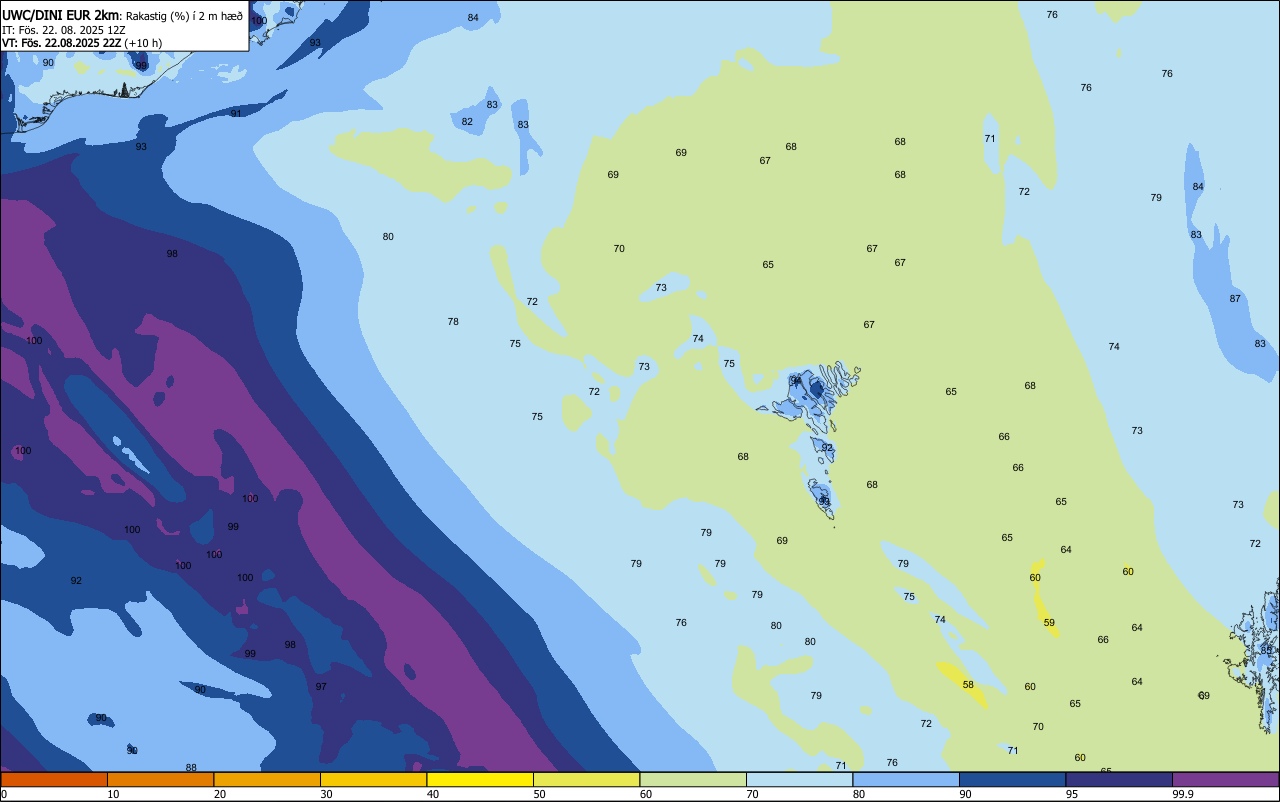
Task: Click the 78 humidity value on the map
Action: (x=453, y=322)
